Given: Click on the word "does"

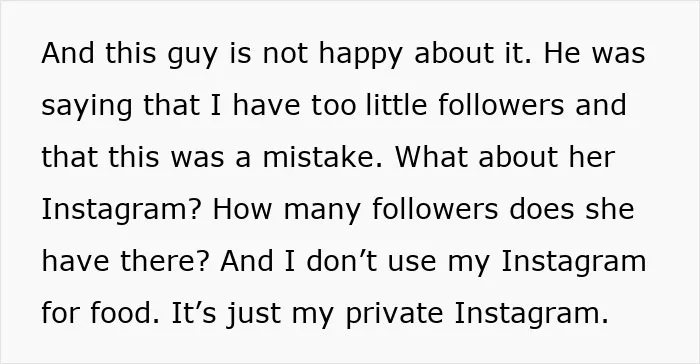Looking at the screenshot, I should coord(542,209).
